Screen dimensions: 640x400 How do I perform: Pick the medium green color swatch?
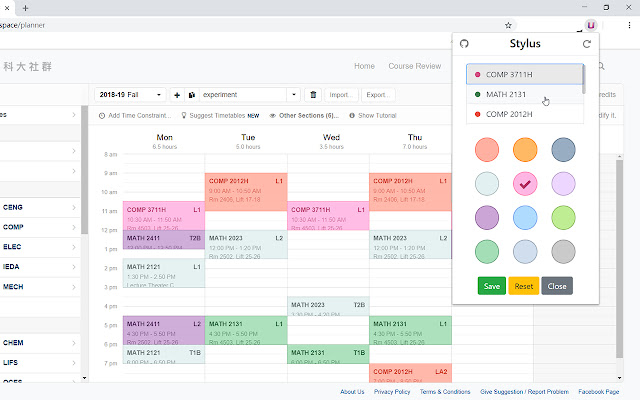click(487, 251)
